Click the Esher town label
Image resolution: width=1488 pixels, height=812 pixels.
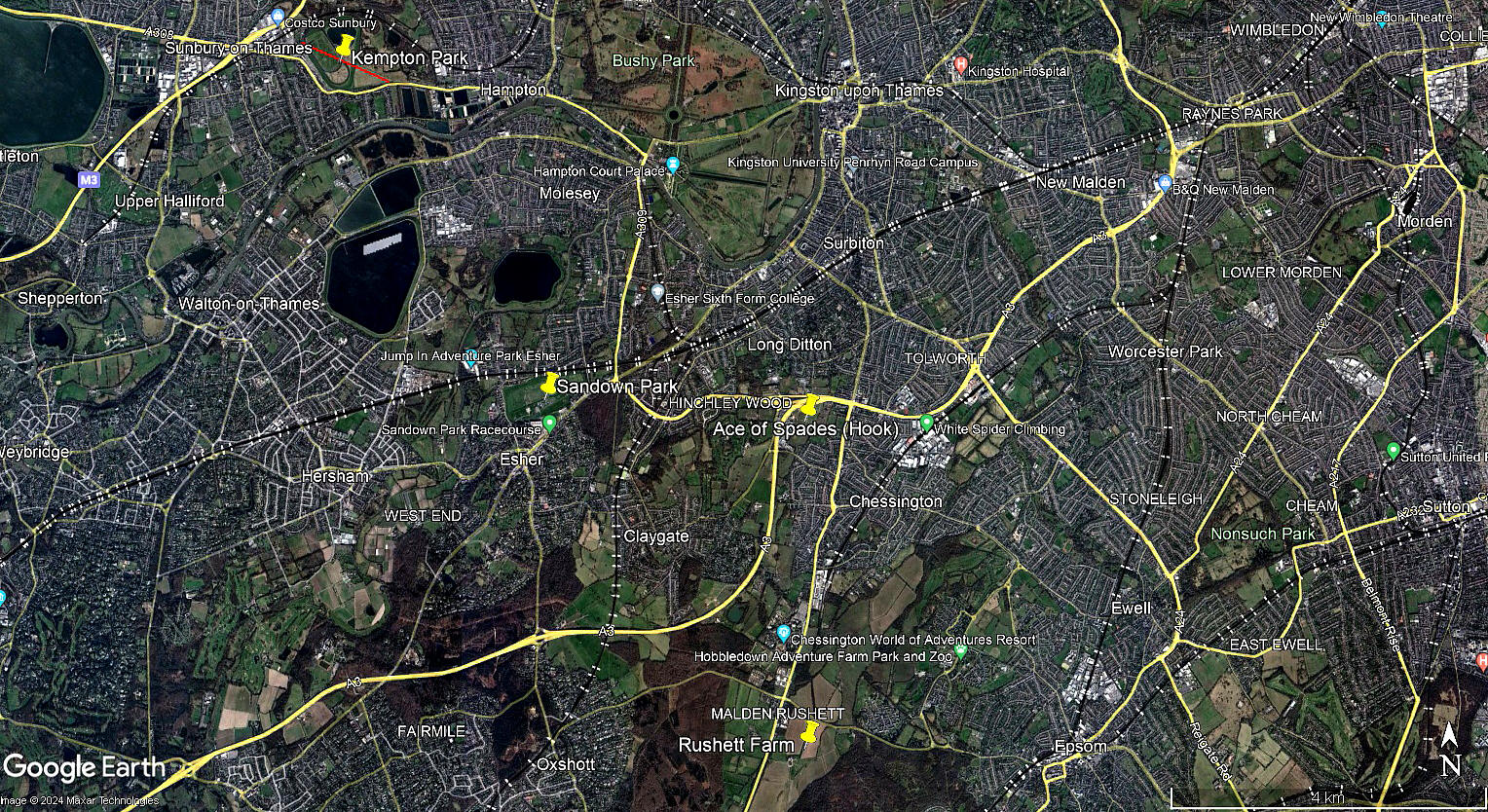[521, 460]
